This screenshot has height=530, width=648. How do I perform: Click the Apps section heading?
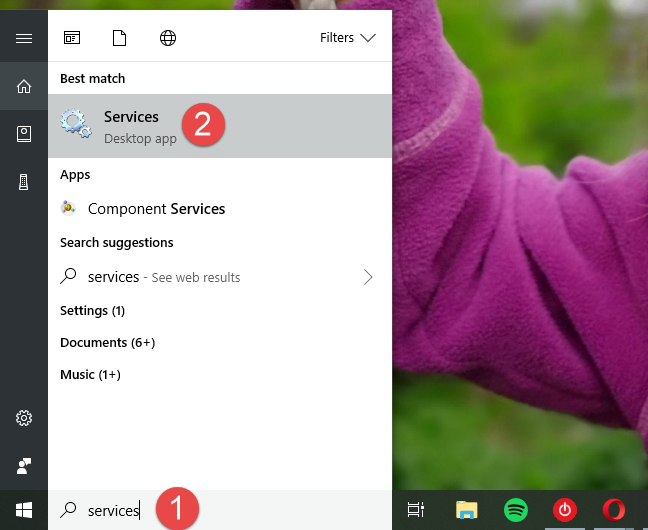click(x=75, y=175)
